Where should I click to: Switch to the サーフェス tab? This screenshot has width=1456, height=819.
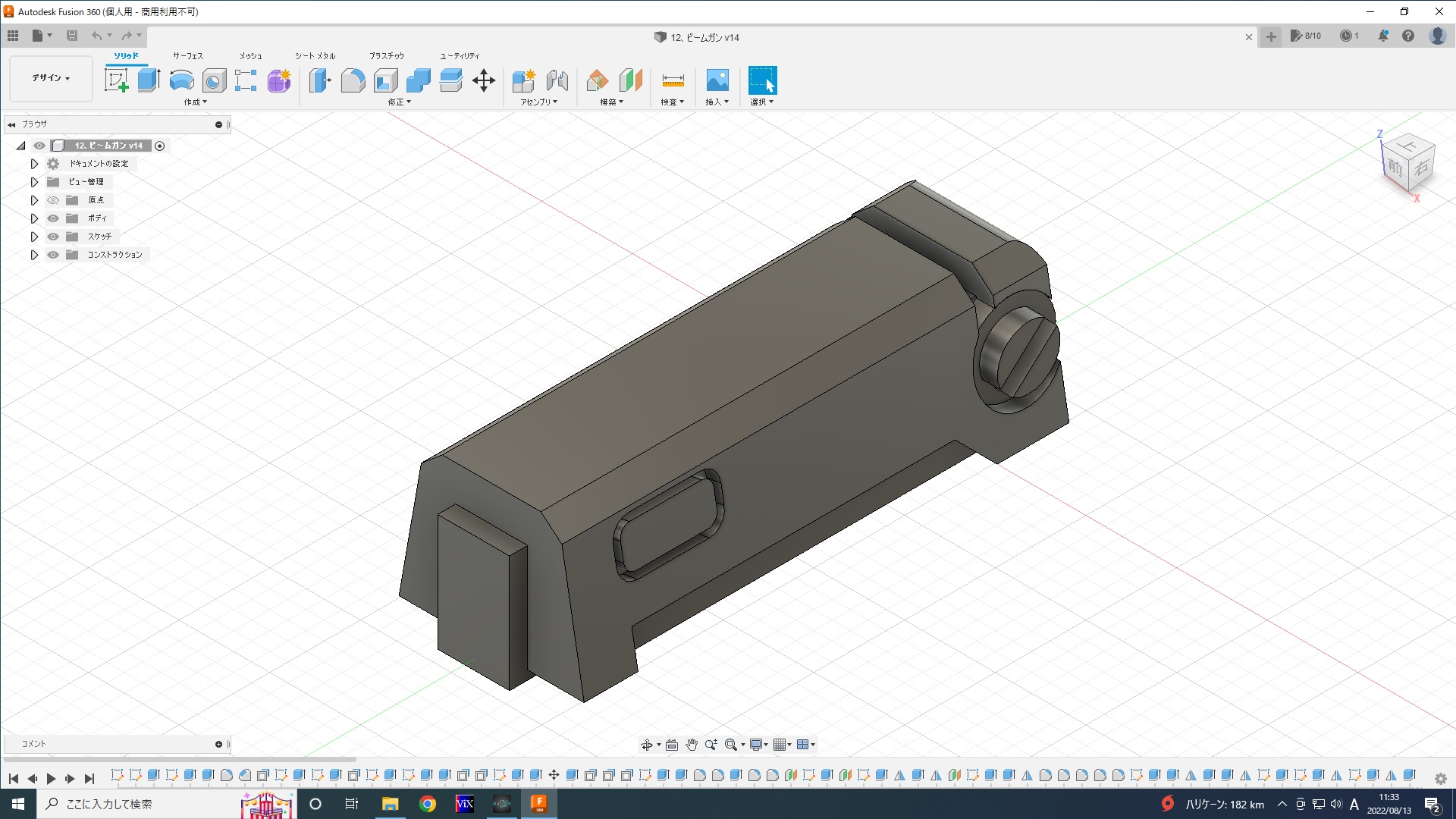point(187,56)
